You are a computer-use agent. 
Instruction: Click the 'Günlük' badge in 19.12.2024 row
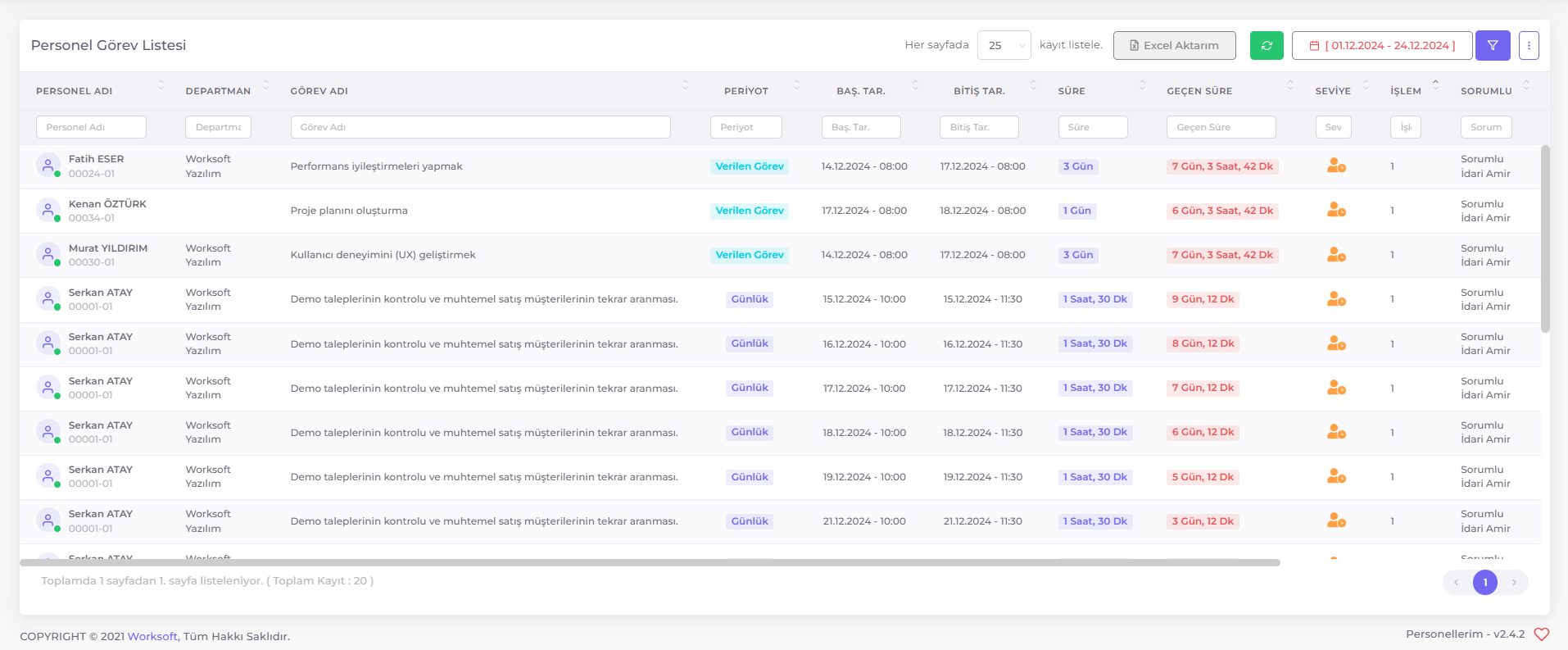(x=750, y=477)
